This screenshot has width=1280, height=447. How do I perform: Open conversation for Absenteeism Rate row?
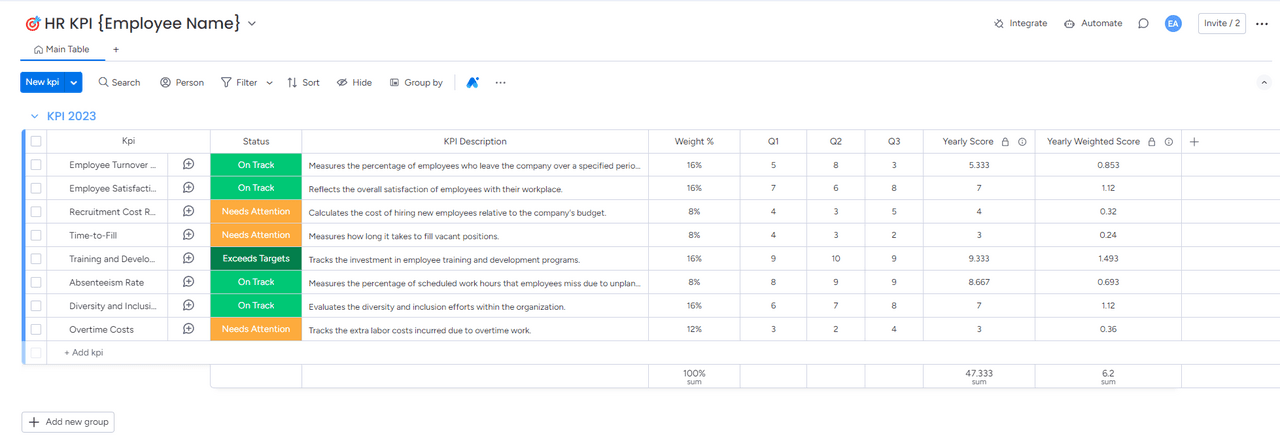[x=188, y=282]
